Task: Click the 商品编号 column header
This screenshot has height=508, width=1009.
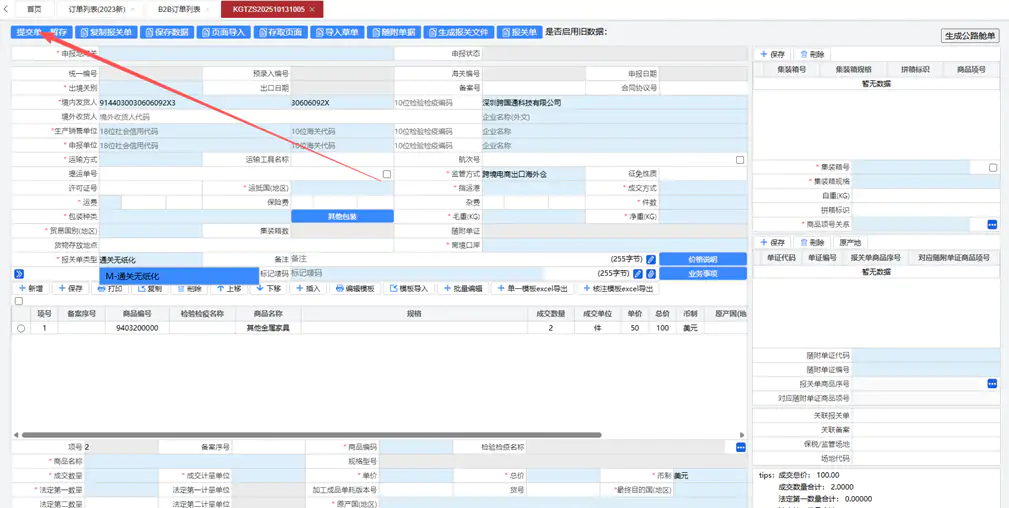Action: click(138, 314)
